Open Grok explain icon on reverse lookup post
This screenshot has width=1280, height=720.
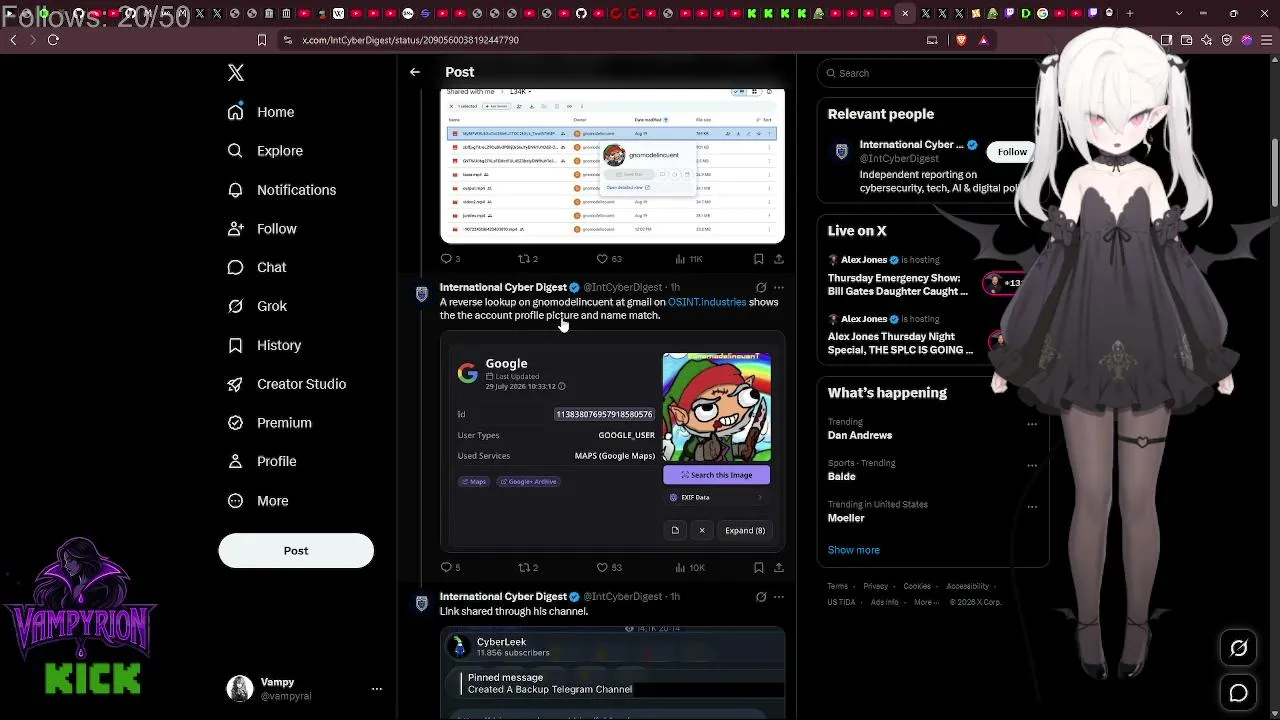(x=761, y=288)
